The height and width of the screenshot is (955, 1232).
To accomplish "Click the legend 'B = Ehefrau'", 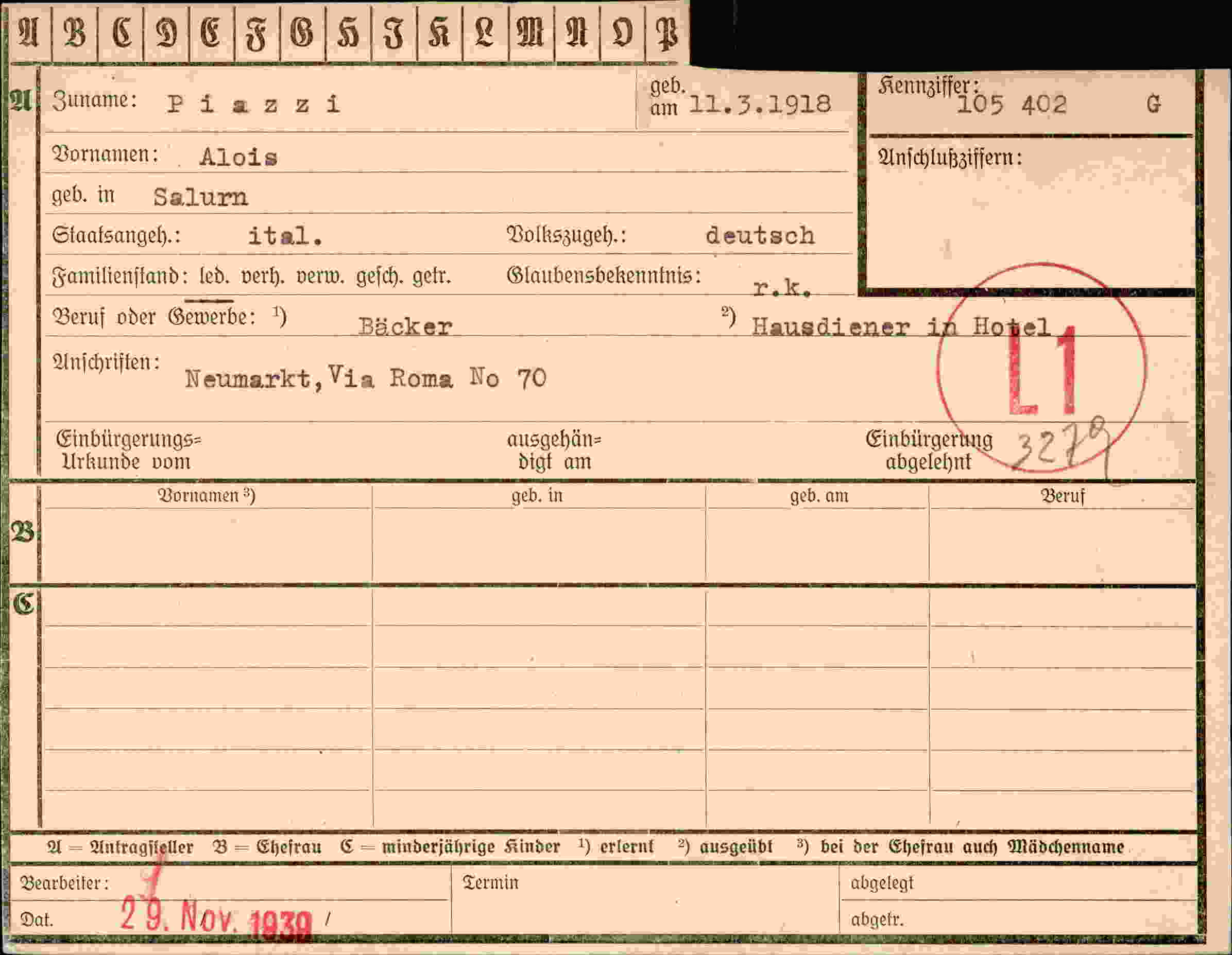I will click(267, 847).
